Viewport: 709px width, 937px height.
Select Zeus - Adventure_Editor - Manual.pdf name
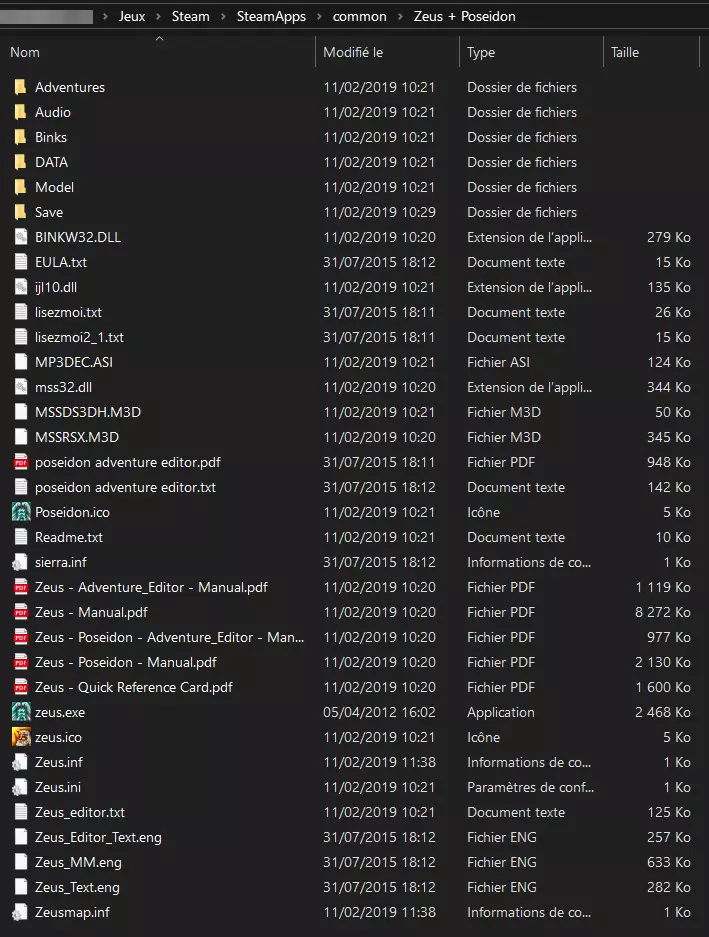(x=151, y=587)
